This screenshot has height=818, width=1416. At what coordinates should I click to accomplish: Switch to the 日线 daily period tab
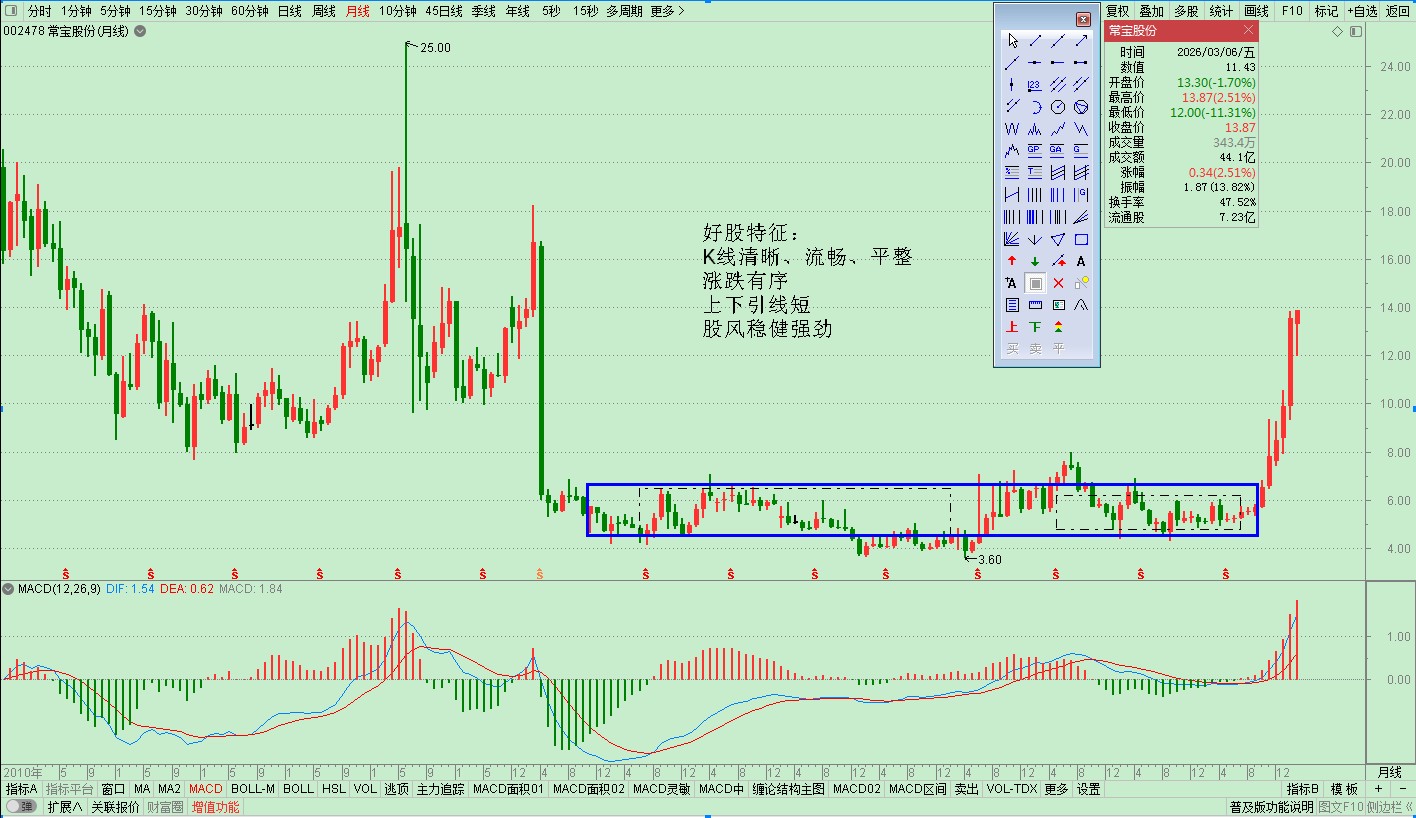289,11
